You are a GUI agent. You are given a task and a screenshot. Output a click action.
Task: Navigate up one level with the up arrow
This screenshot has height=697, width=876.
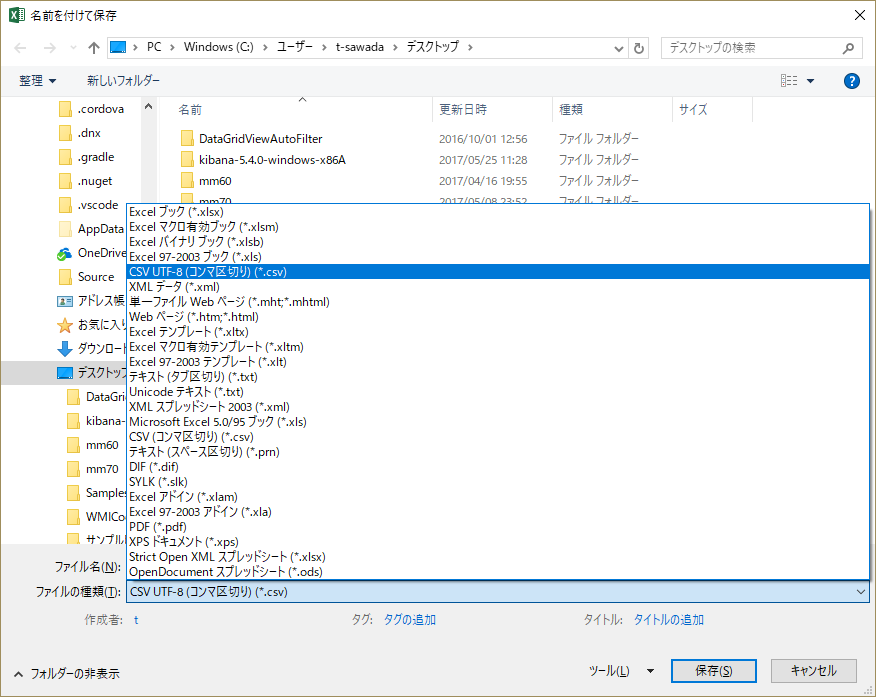(94, 47)
